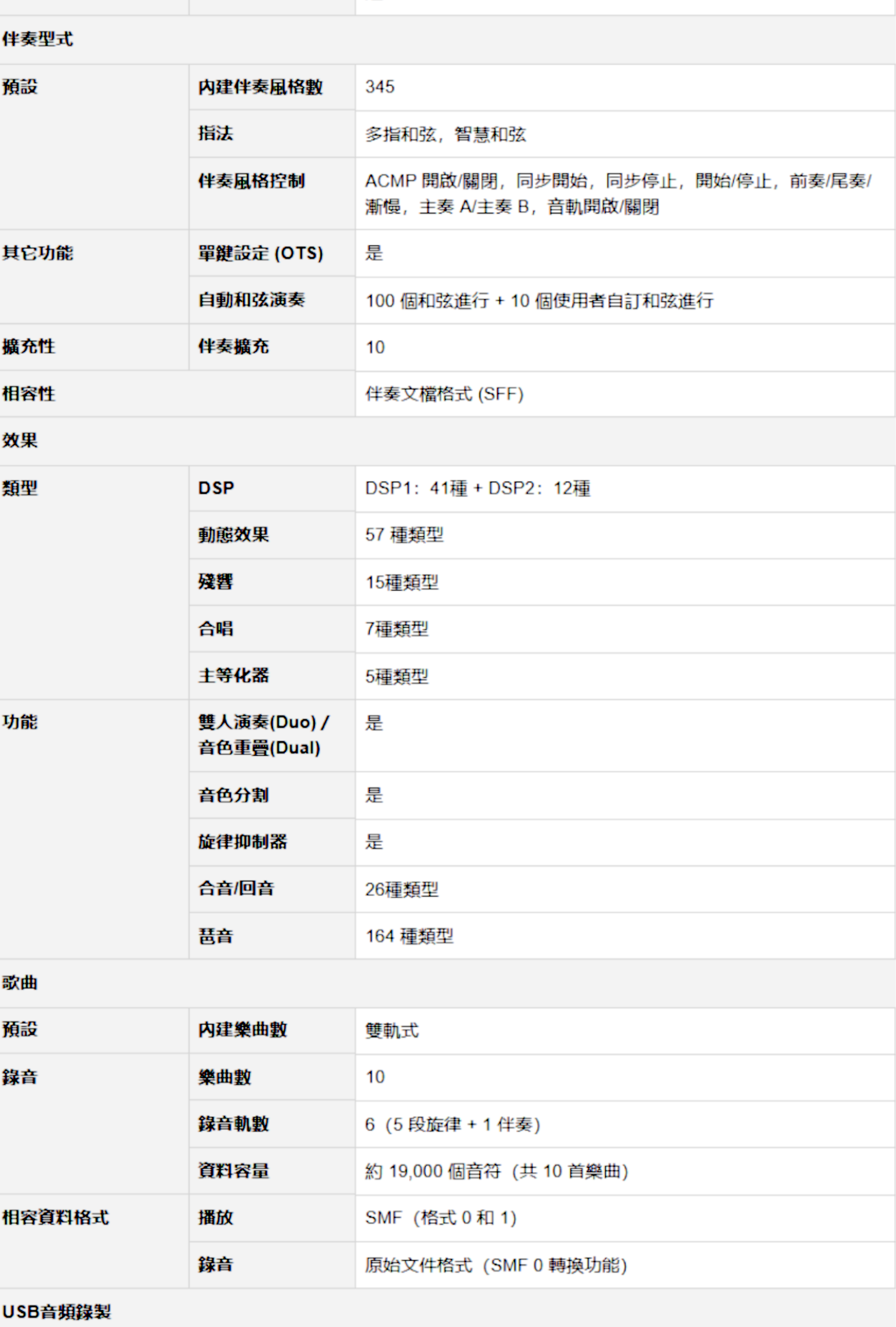Image resolution: width=896 pixels, height=1327 pixels.
Task: Click the 伴奏文檔格式 (SFF) text
Action: click(444, 394)
